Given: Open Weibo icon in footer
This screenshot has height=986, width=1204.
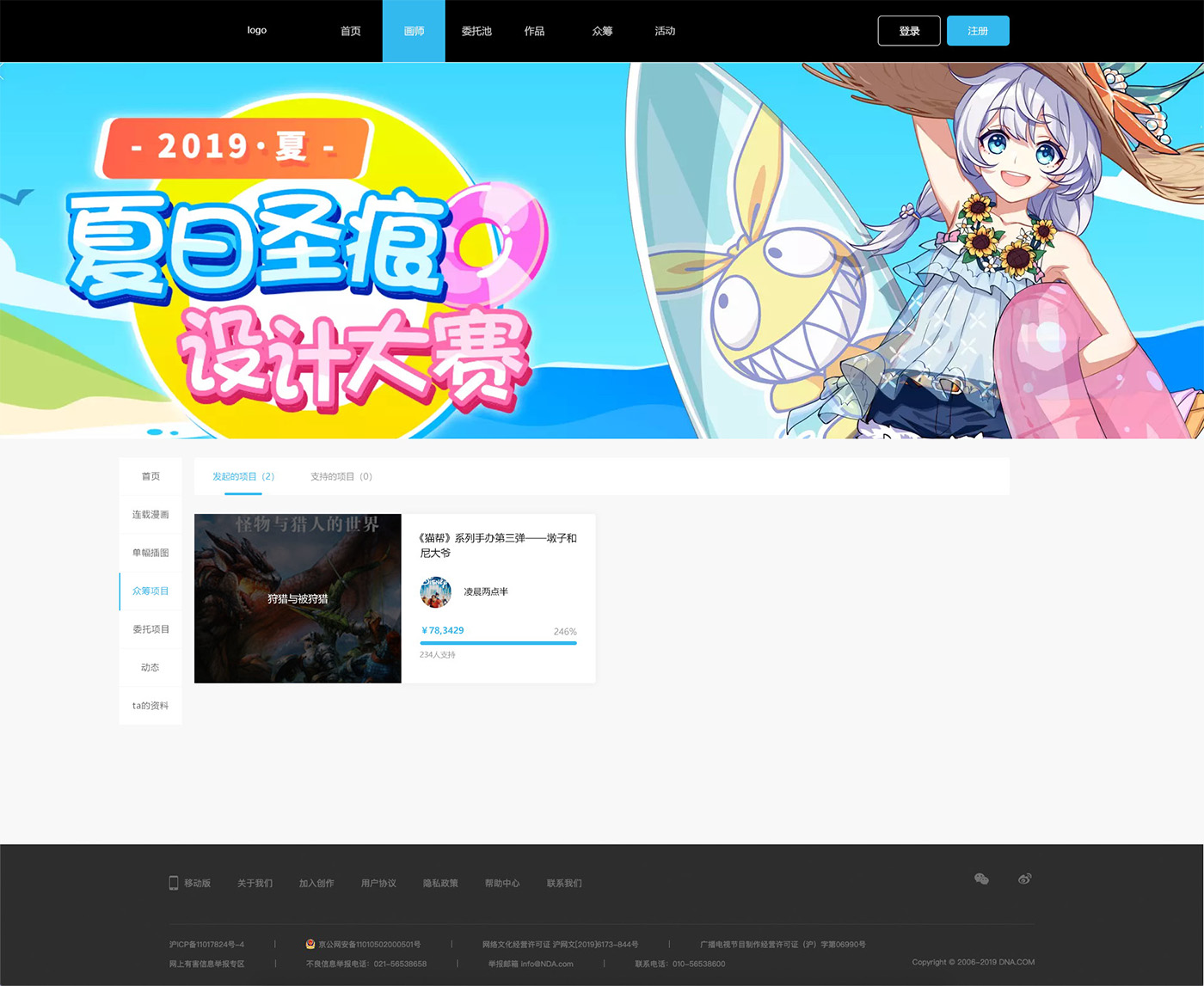Looking at the screenshot, I should pos(1024,879).
